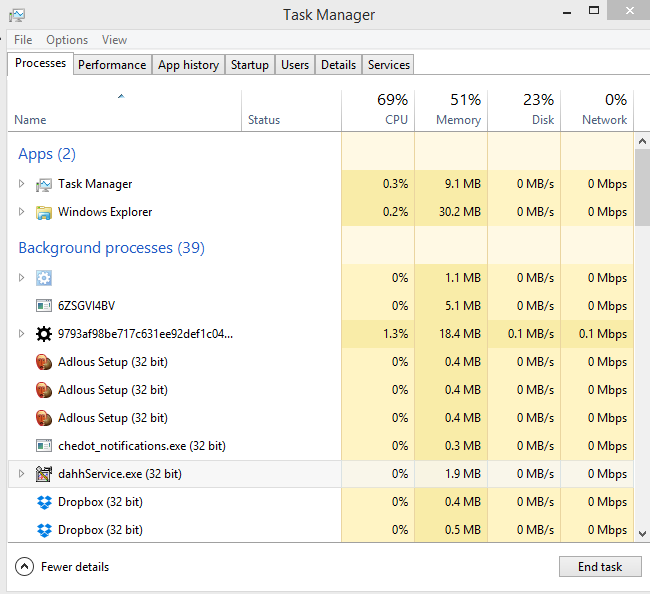The height and width of the screenshot is (594, 650).
Task: Click the first Adlous Setup icon
Action: click(44, 362)
